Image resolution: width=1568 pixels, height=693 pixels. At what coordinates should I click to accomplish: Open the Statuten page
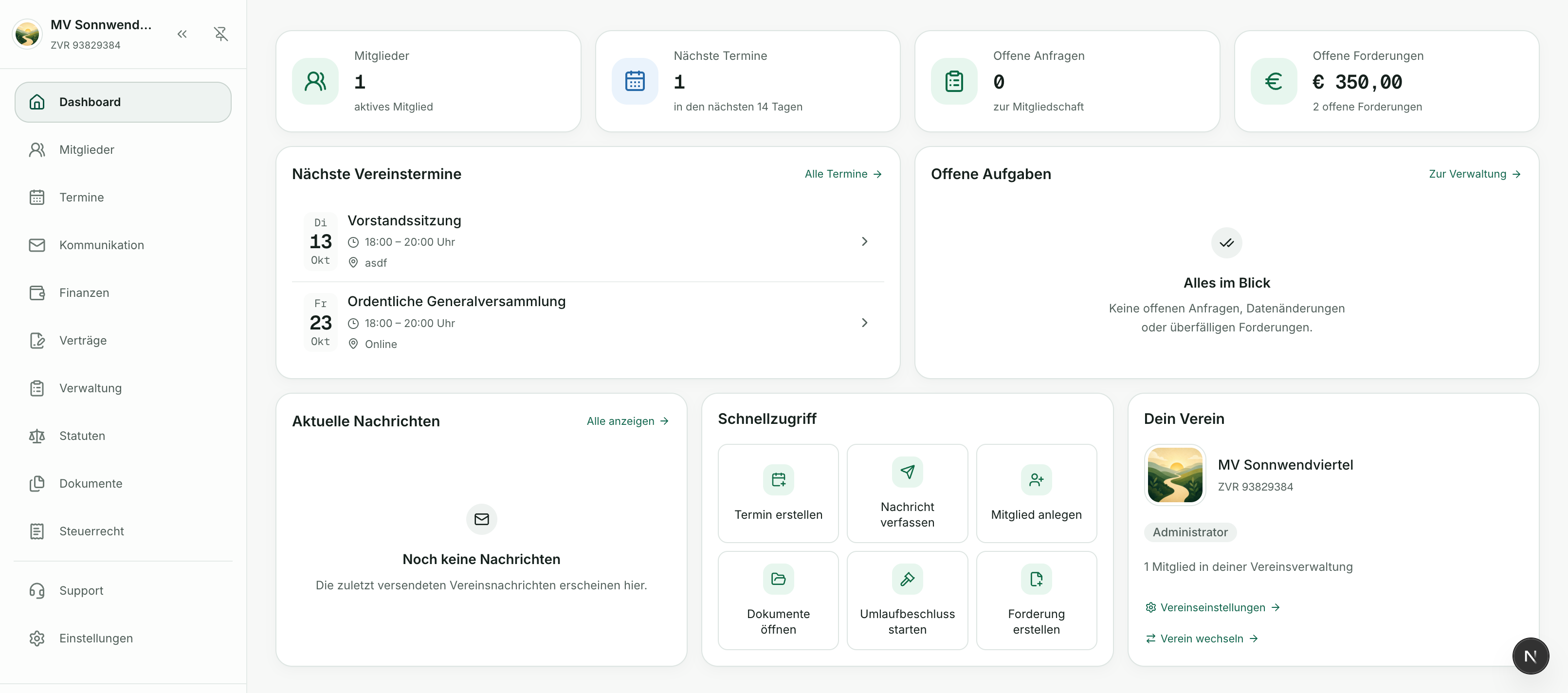[123, 436]
